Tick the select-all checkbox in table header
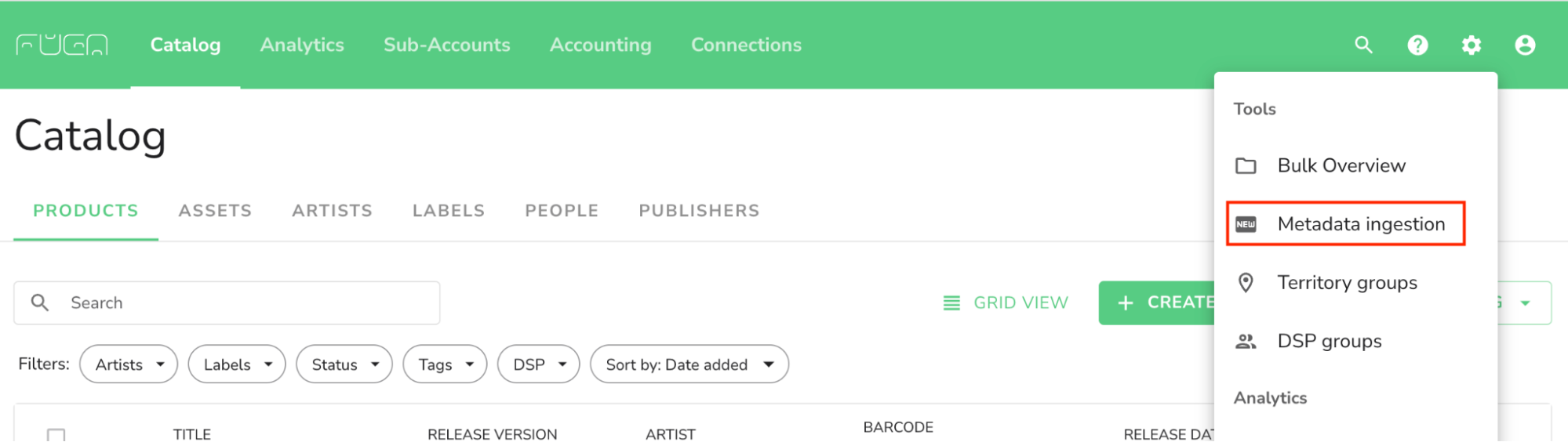The height and width of the screenshot is (442, 1568). click(56, 434)
